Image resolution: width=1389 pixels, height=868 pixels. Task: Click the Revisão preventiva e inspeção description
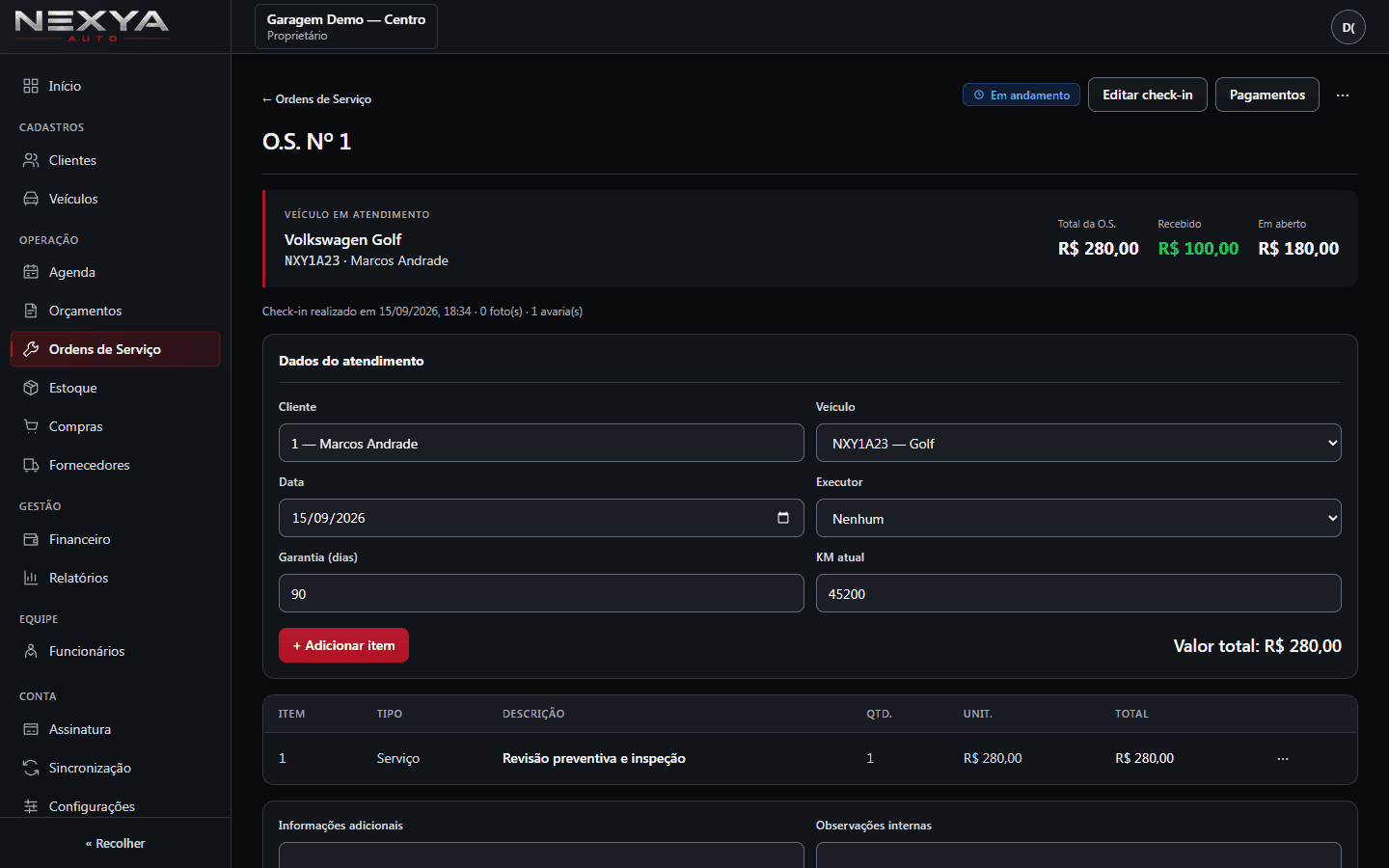(594, 758)
